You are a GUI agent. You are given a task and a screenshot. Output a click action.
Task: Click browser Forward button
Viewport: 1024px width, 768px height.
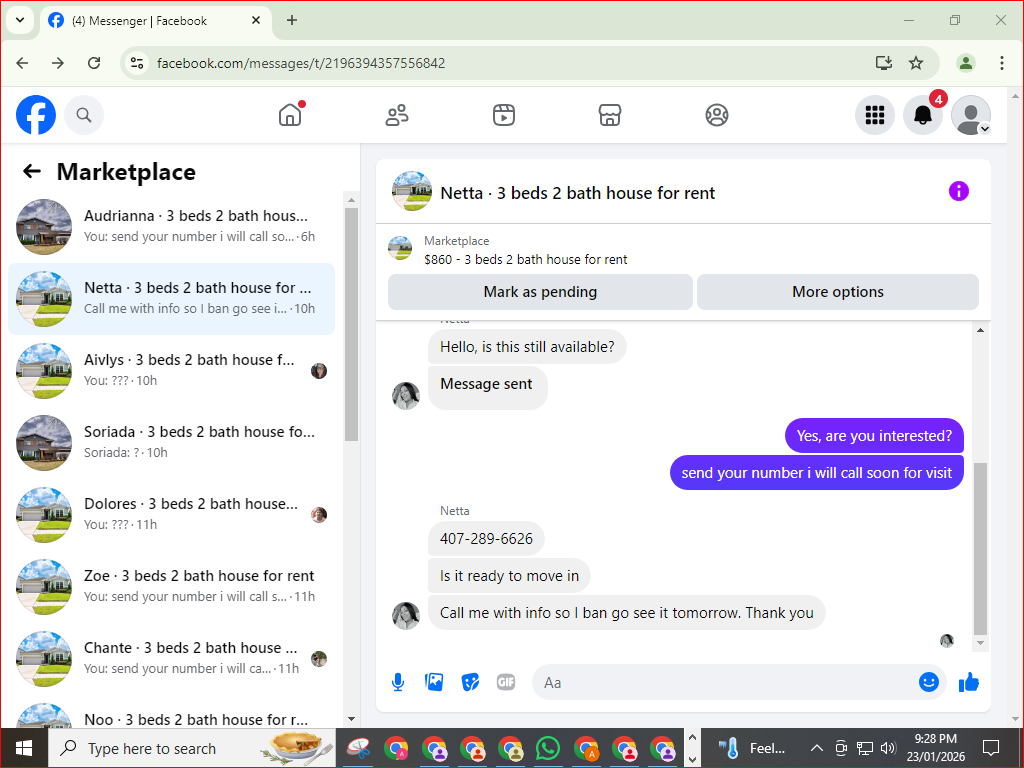point(58,63)
